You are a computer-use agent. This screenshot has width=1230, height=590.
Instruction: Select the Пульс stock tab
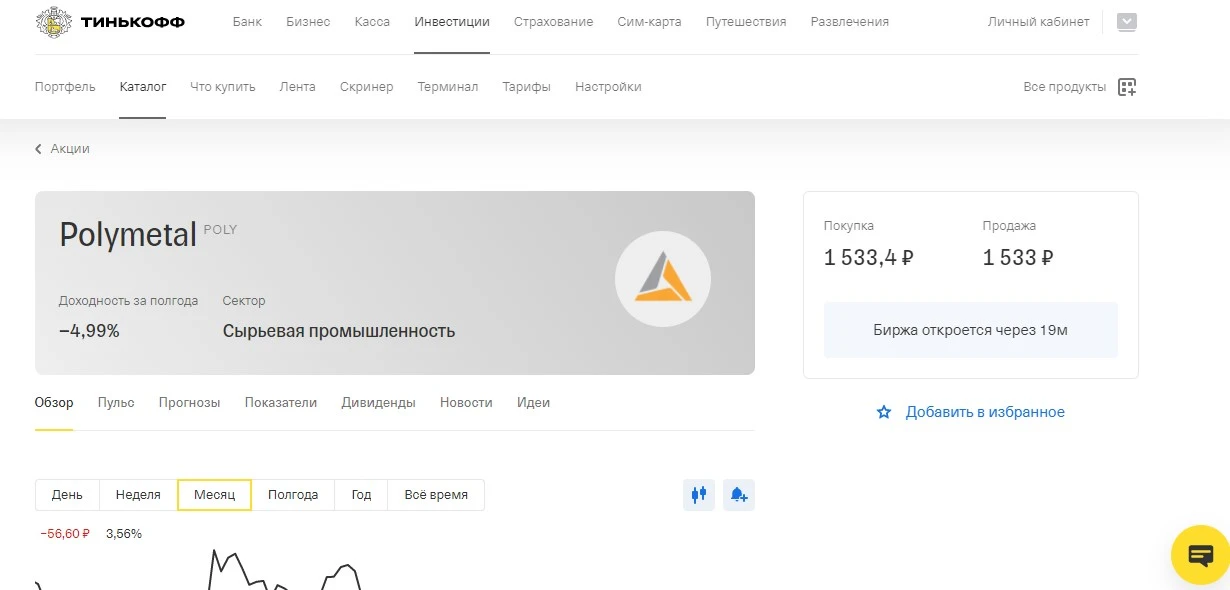116,403
